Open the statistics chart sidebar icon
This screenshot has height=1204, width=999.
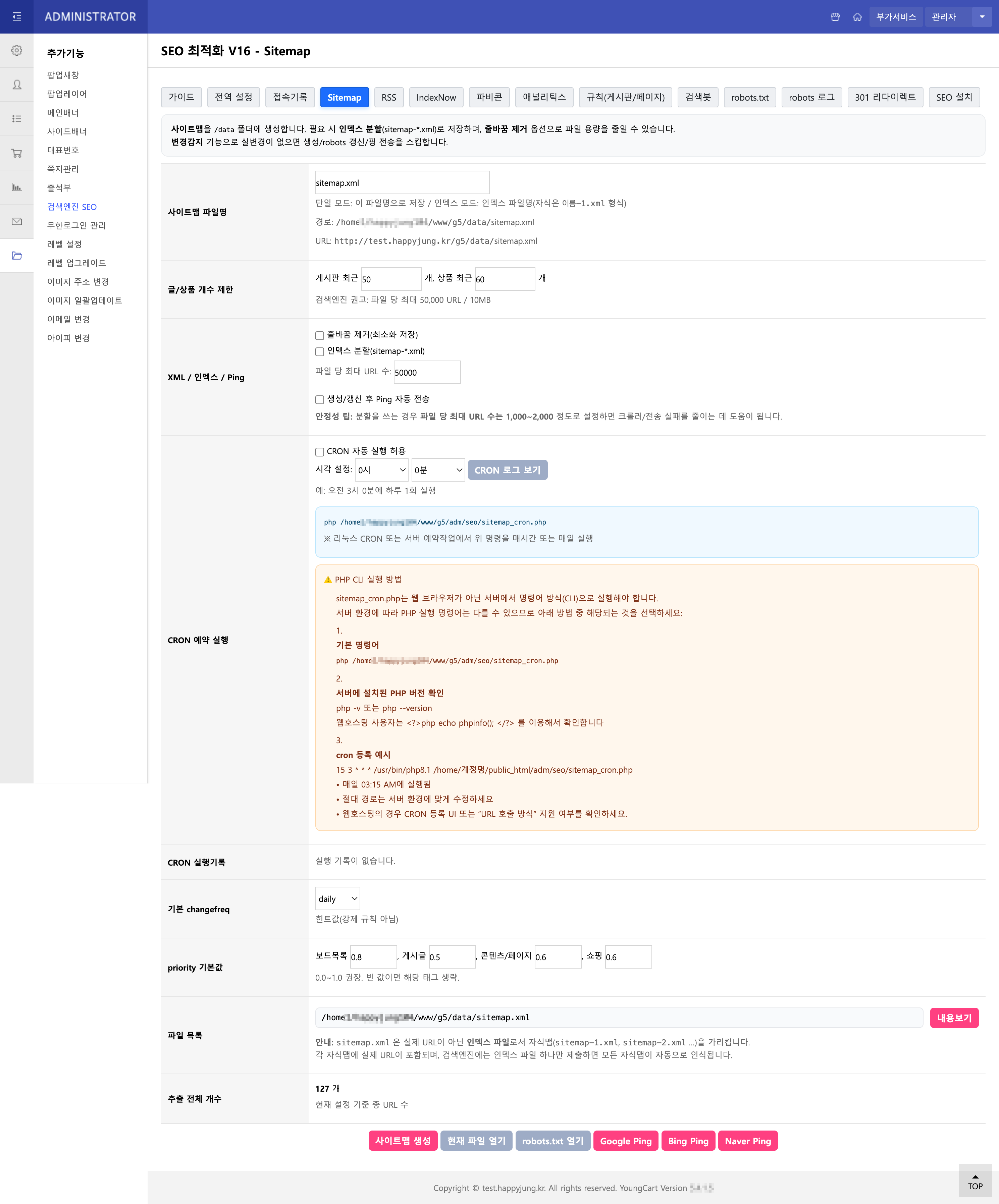[x=17, y=187]
